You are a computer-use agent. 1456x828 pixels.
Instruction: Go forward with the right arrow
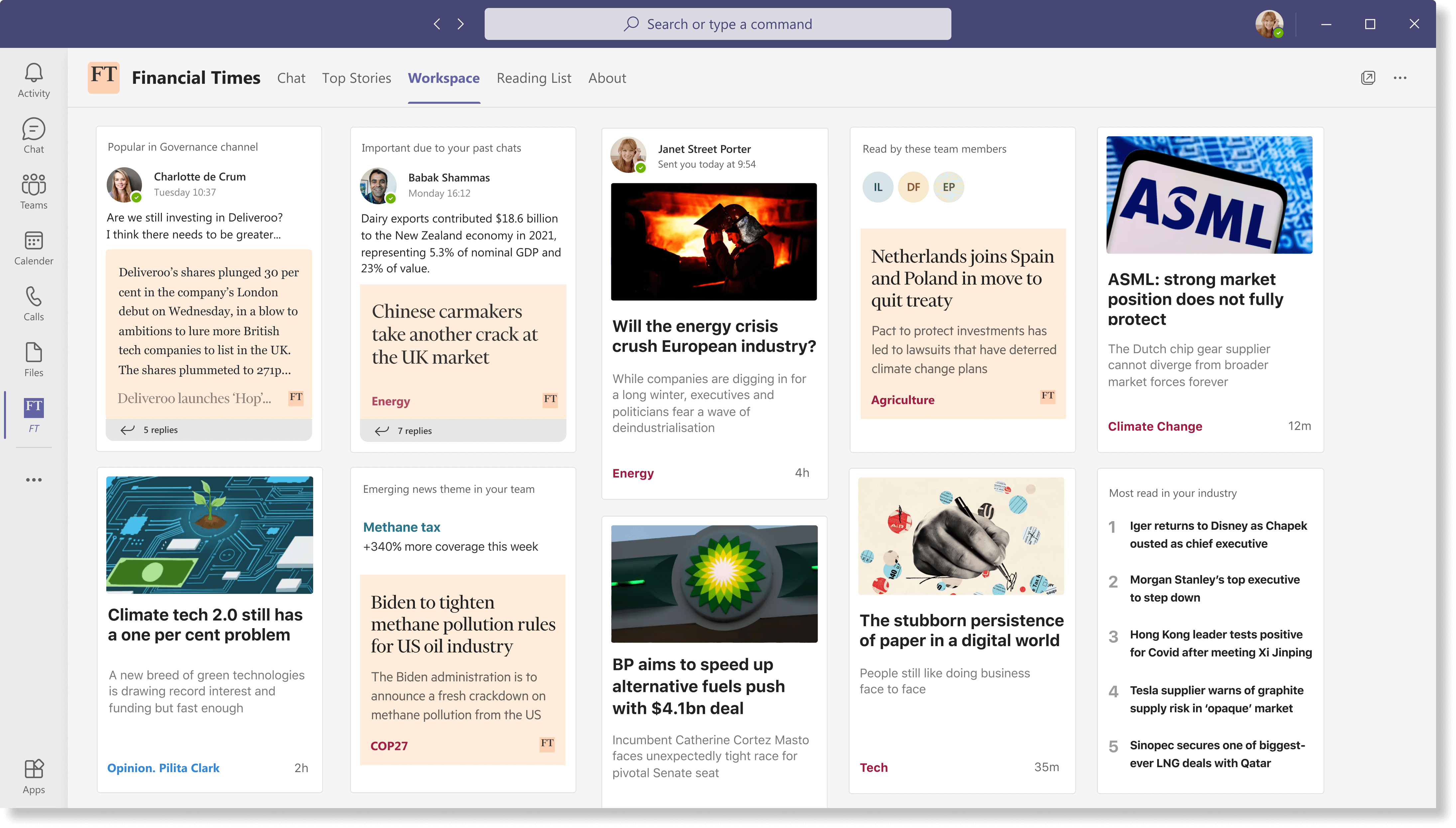tap(460, 24)
